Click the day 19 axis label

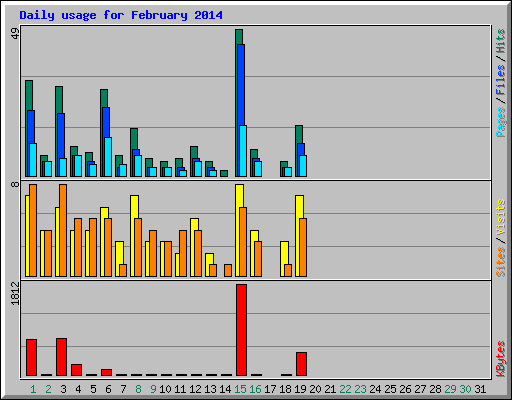[300, 389]
